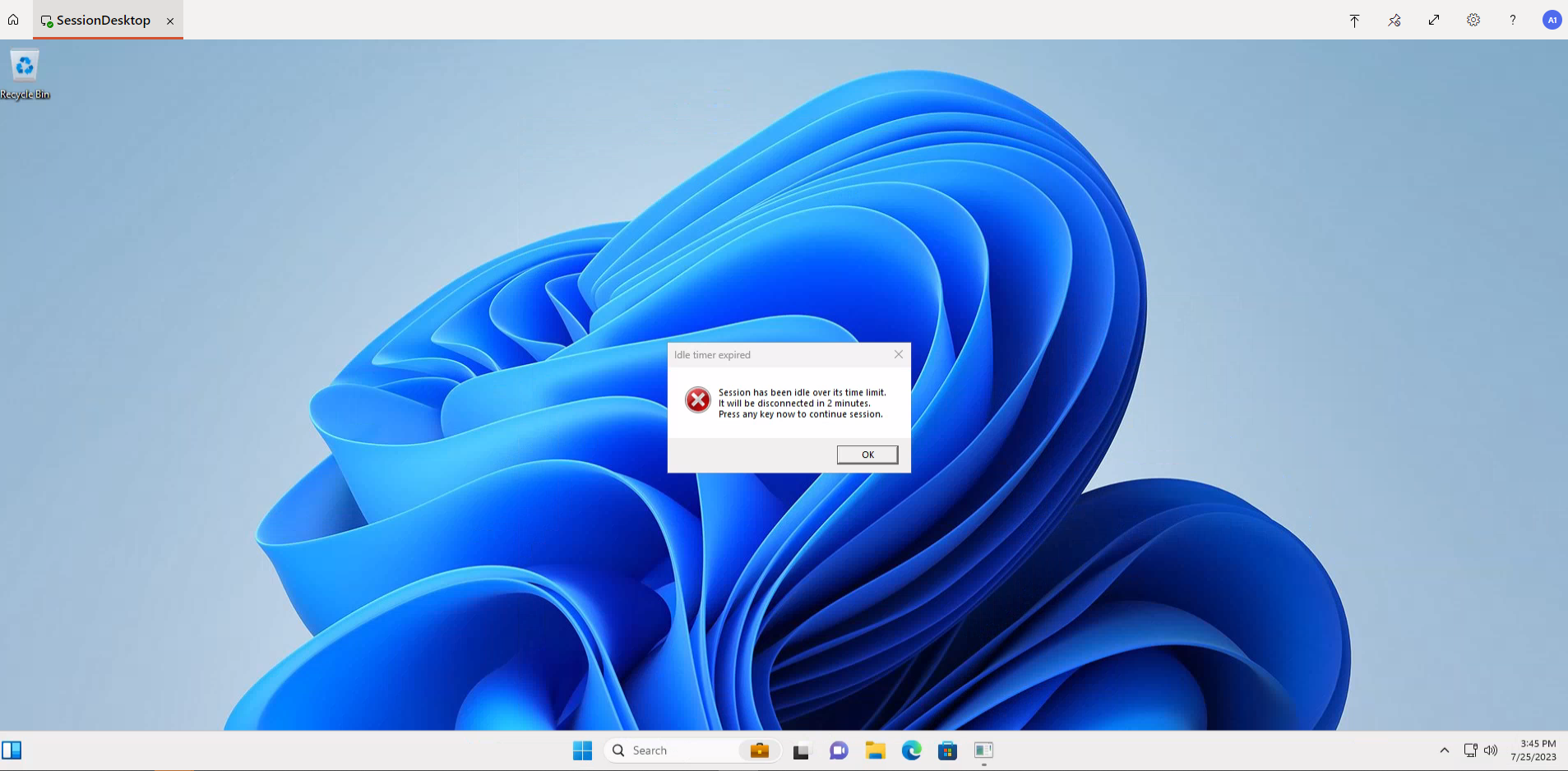Close the SessionDesktop tab

(170, 21)
